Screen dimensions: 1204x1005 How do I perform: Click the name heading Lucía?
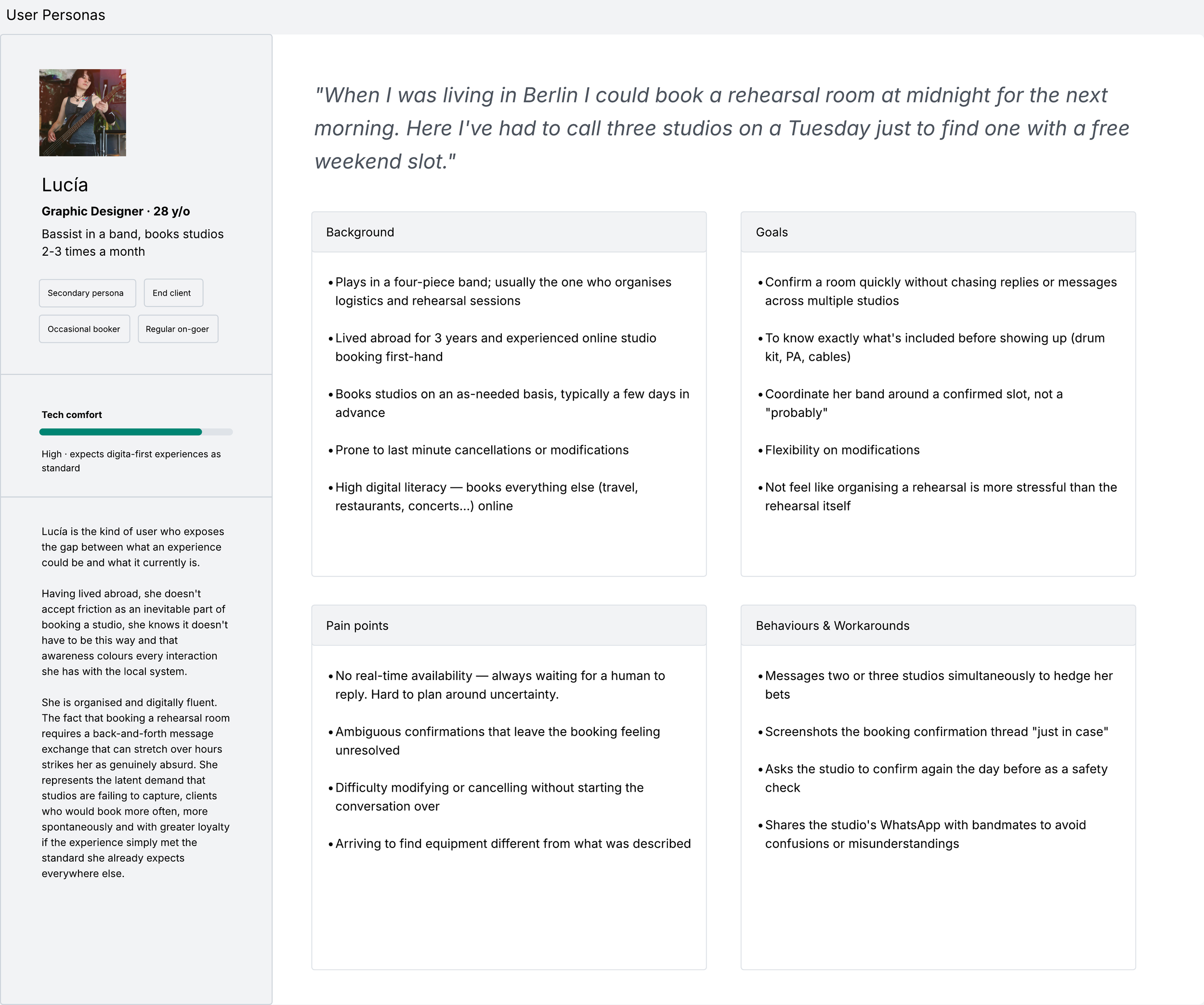pyautogui.click(x=65, y=184)
